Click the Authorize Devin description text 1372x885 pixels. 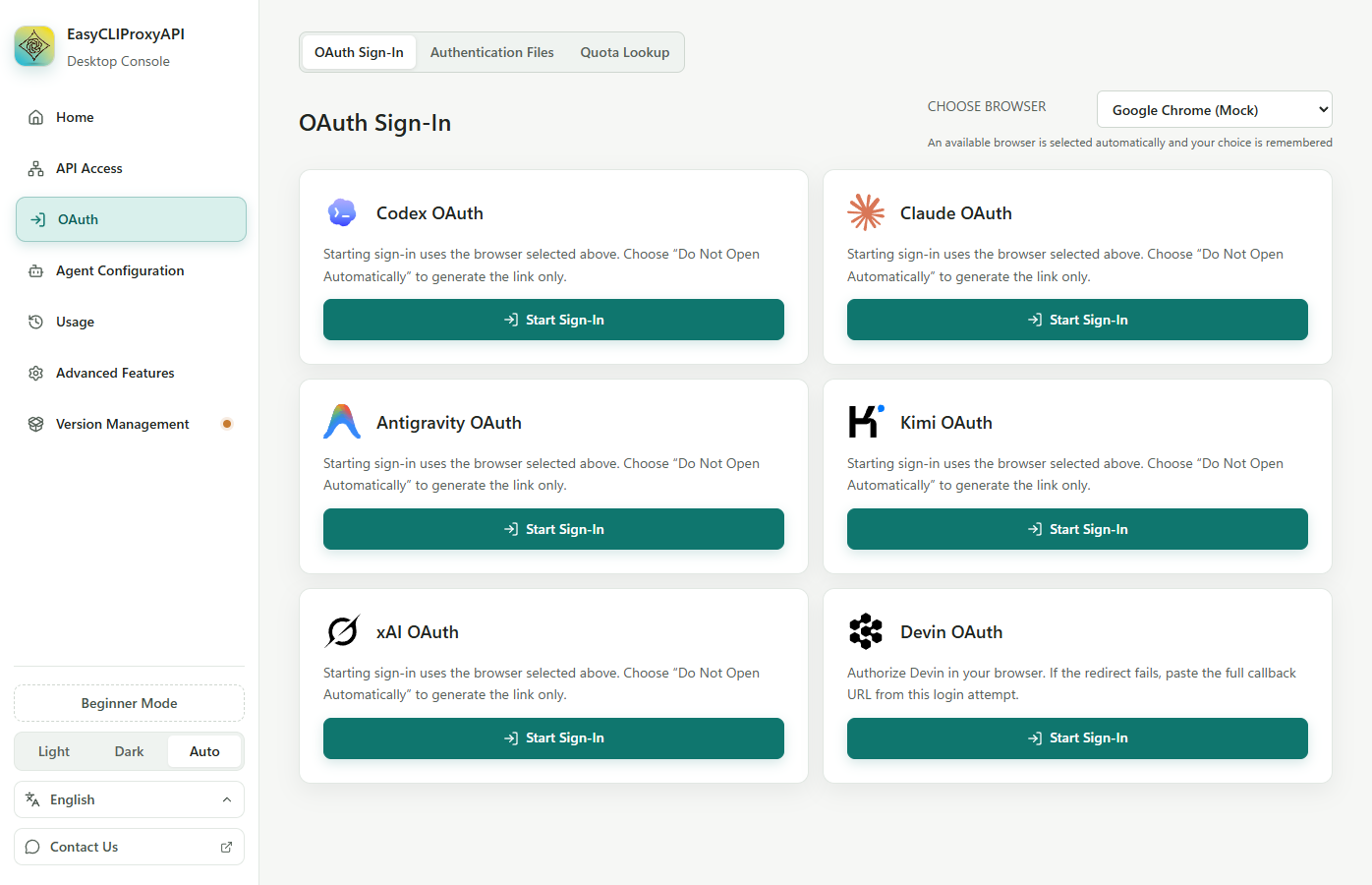pyautogui.click(x=1071, y=683)
